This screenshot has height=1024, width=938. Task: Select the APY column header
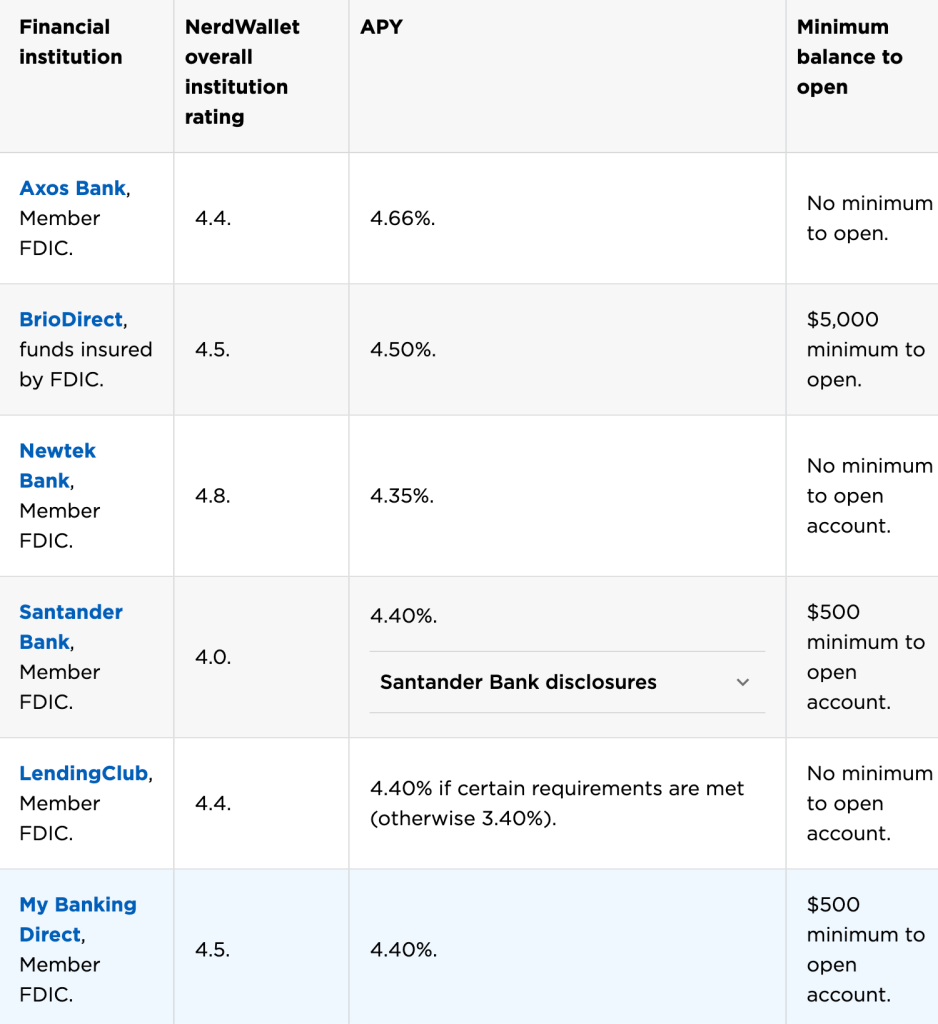pyautogui.click(x=381, y=27)
